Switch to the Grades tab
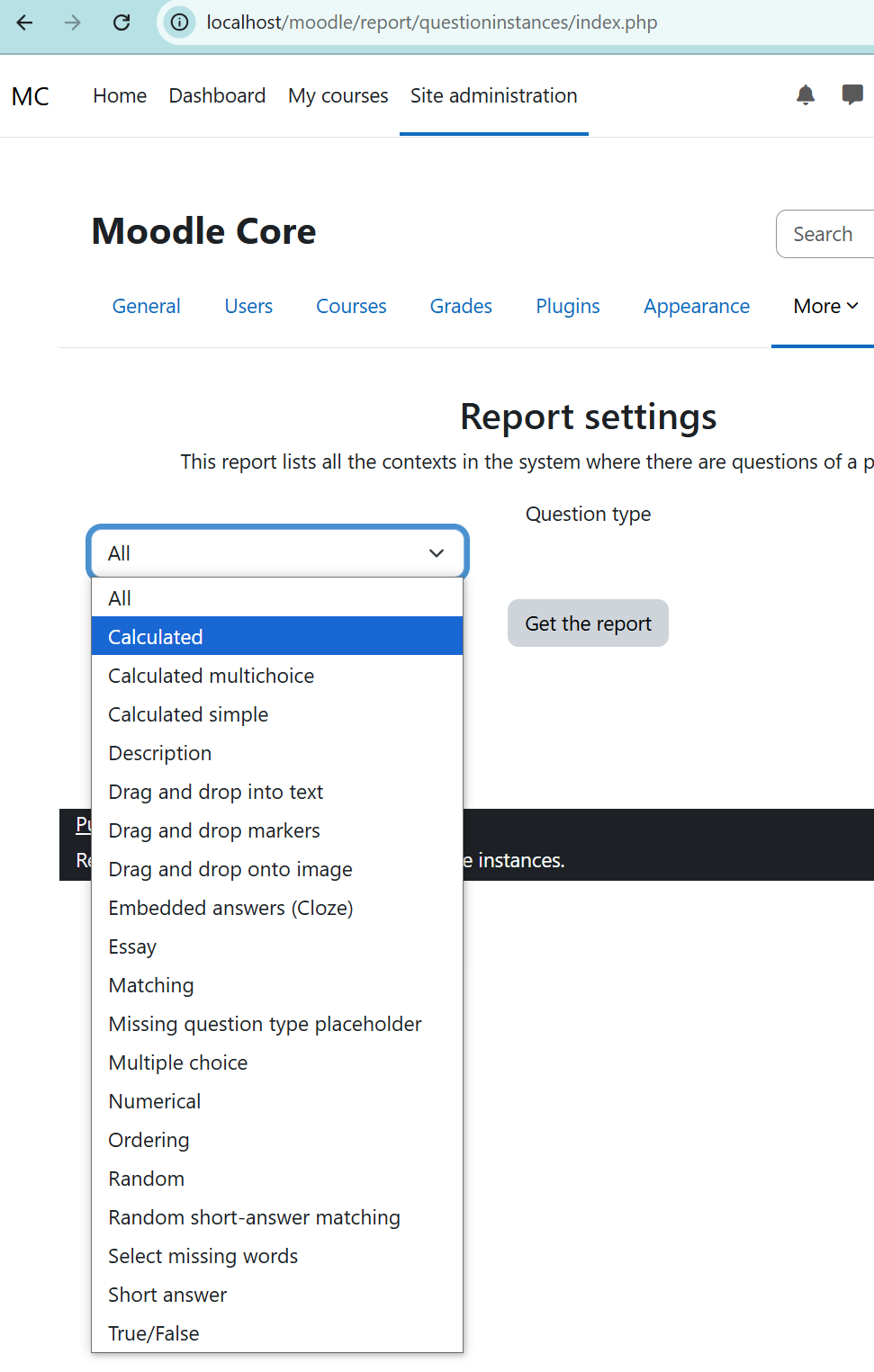 [x=461, y=306]
